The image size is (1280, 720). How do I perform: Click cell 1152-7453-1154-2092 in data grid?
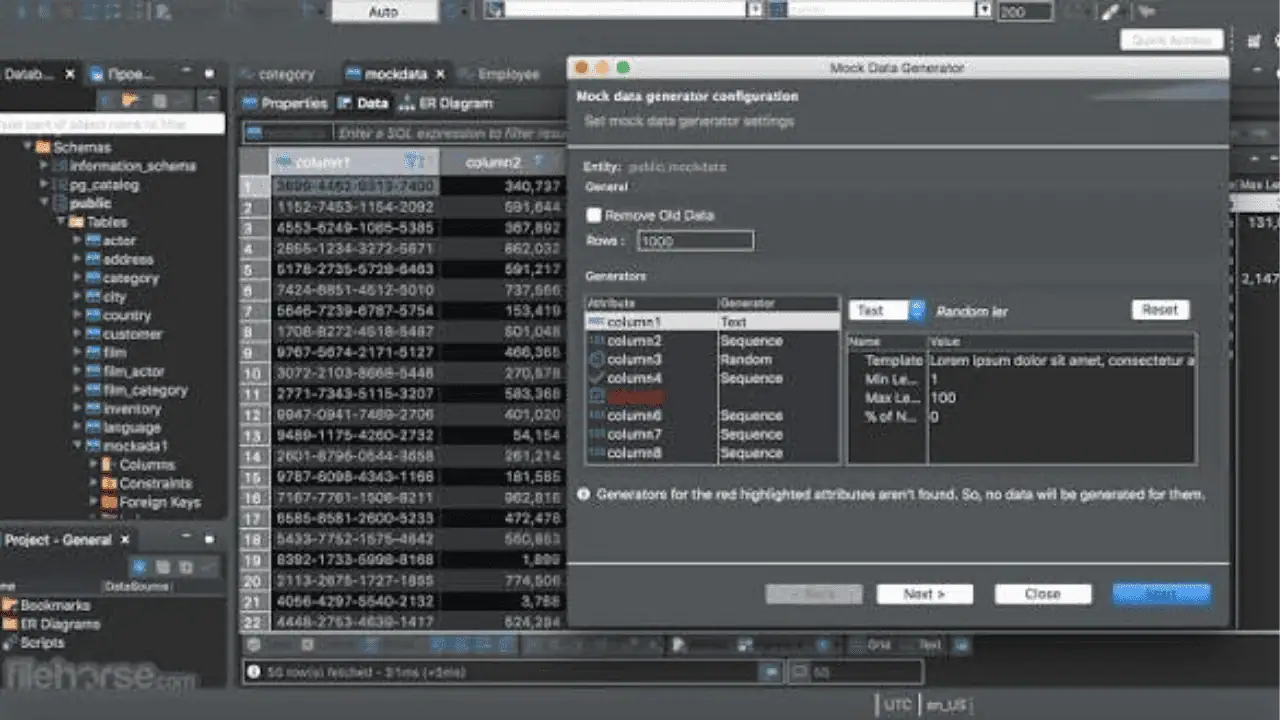point(355,207)
